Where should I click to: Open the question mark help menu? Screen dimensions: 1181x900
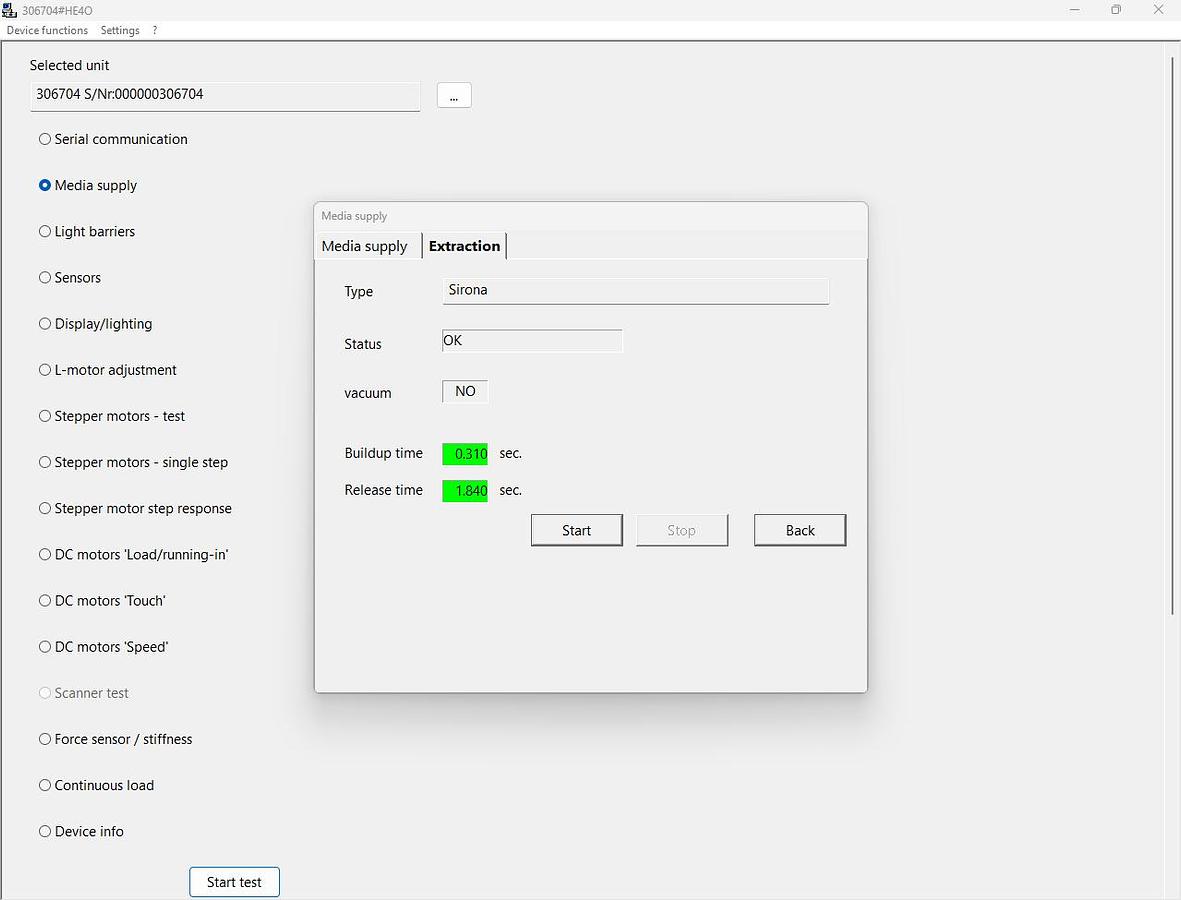tap(155, 30)
